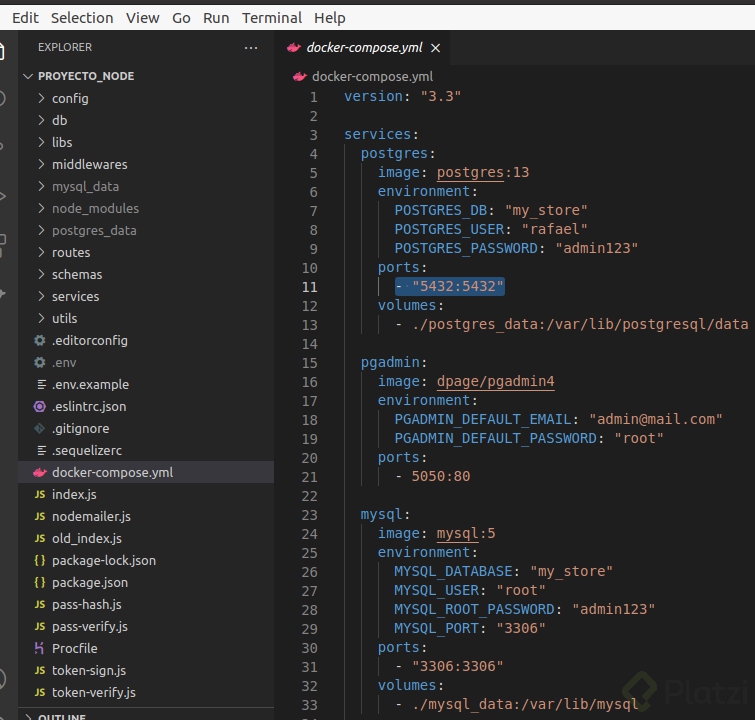The width and height of the screenshot is (755, 720).
Task: Open the Run menu
Action: pyautogui.click(x=216, y=18)
